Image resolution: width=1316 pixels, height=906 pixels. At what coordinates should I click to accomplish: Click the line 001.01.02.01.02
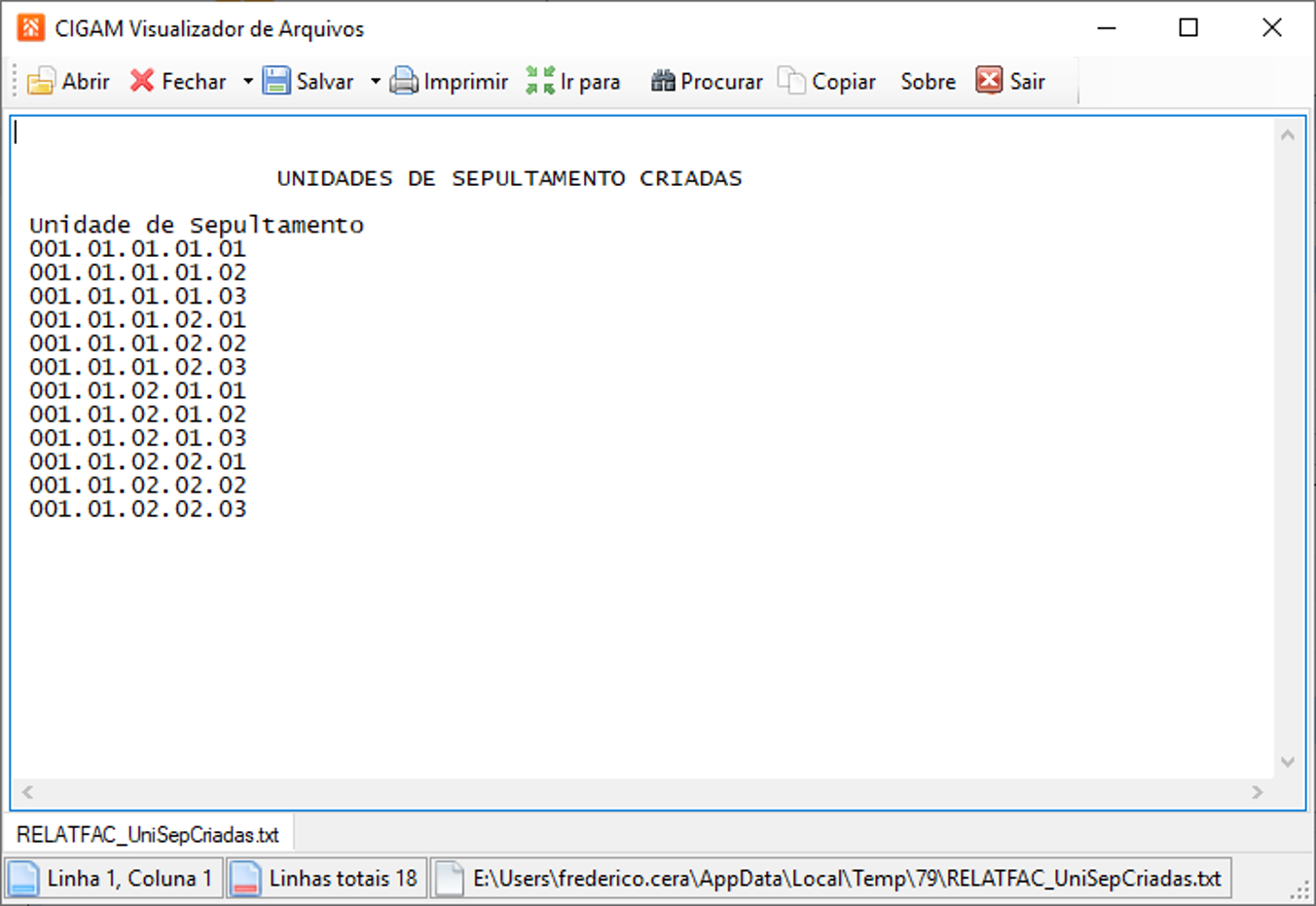tap(138, 415)
